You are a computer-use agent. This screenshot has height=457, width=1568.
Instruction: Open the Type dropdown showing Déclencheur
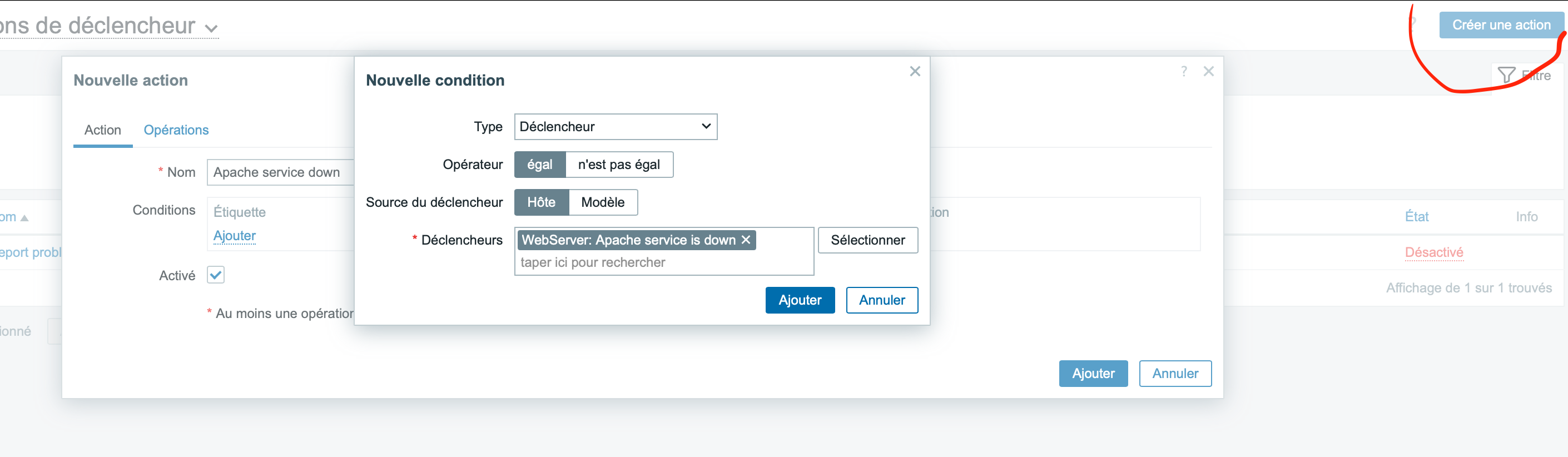click(x=615, y=127)
